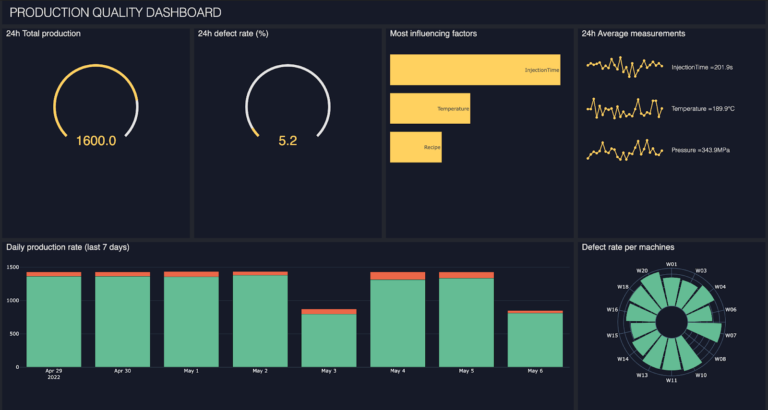Click the 1600.0 total production value
The image size is (768, 410).
[x=96, y=141]
